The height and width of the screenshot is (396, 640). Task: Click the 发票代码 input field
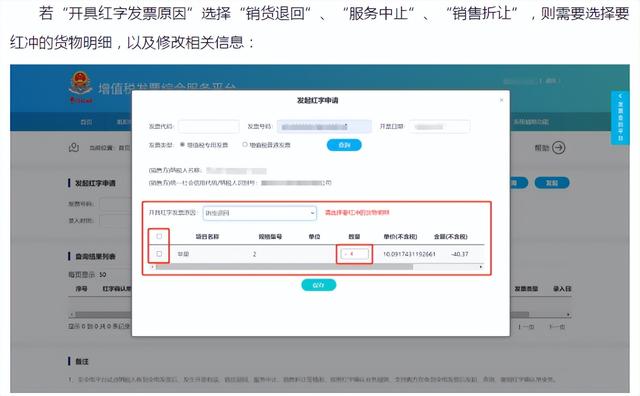[209, 127]
